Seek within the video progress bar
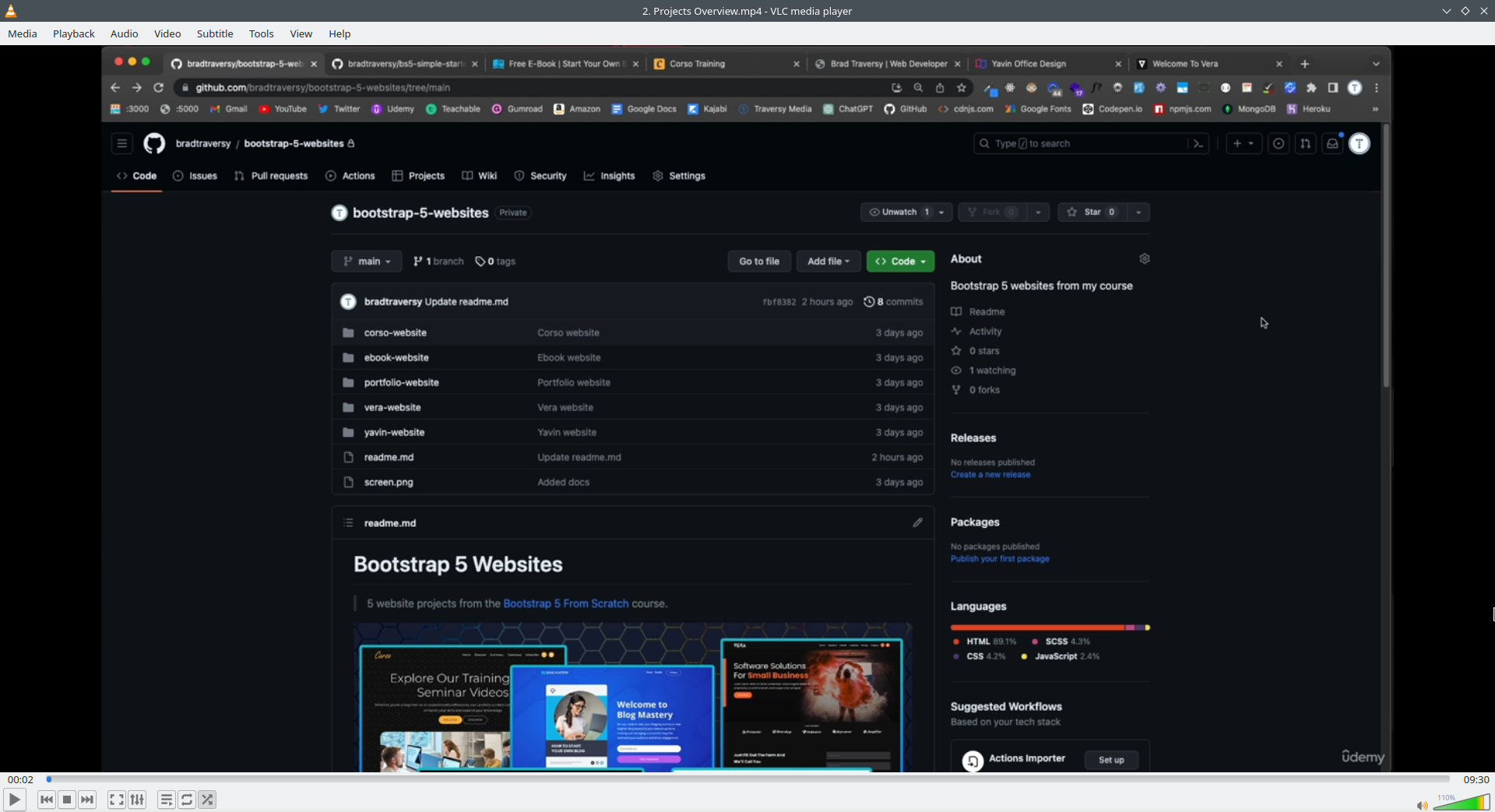The height and width of the screenshot is (812, 1495). (747, 779)
